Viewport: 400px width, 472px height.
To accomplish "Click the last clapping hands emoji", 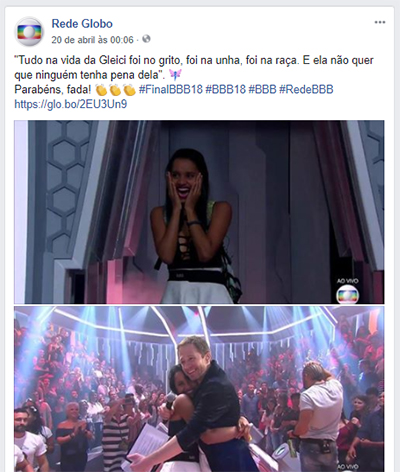I will [x=129, y=90].
